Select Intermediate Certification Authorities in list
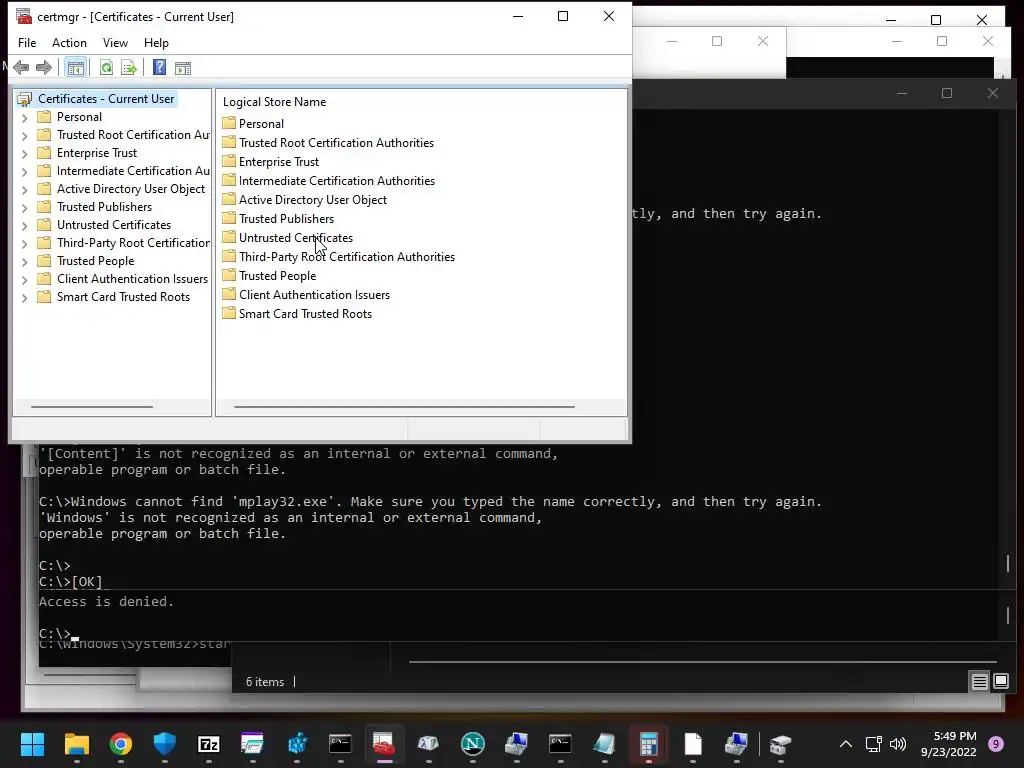Image resolution: width=1024 pixels, height=768 pixels. point(336,180)
